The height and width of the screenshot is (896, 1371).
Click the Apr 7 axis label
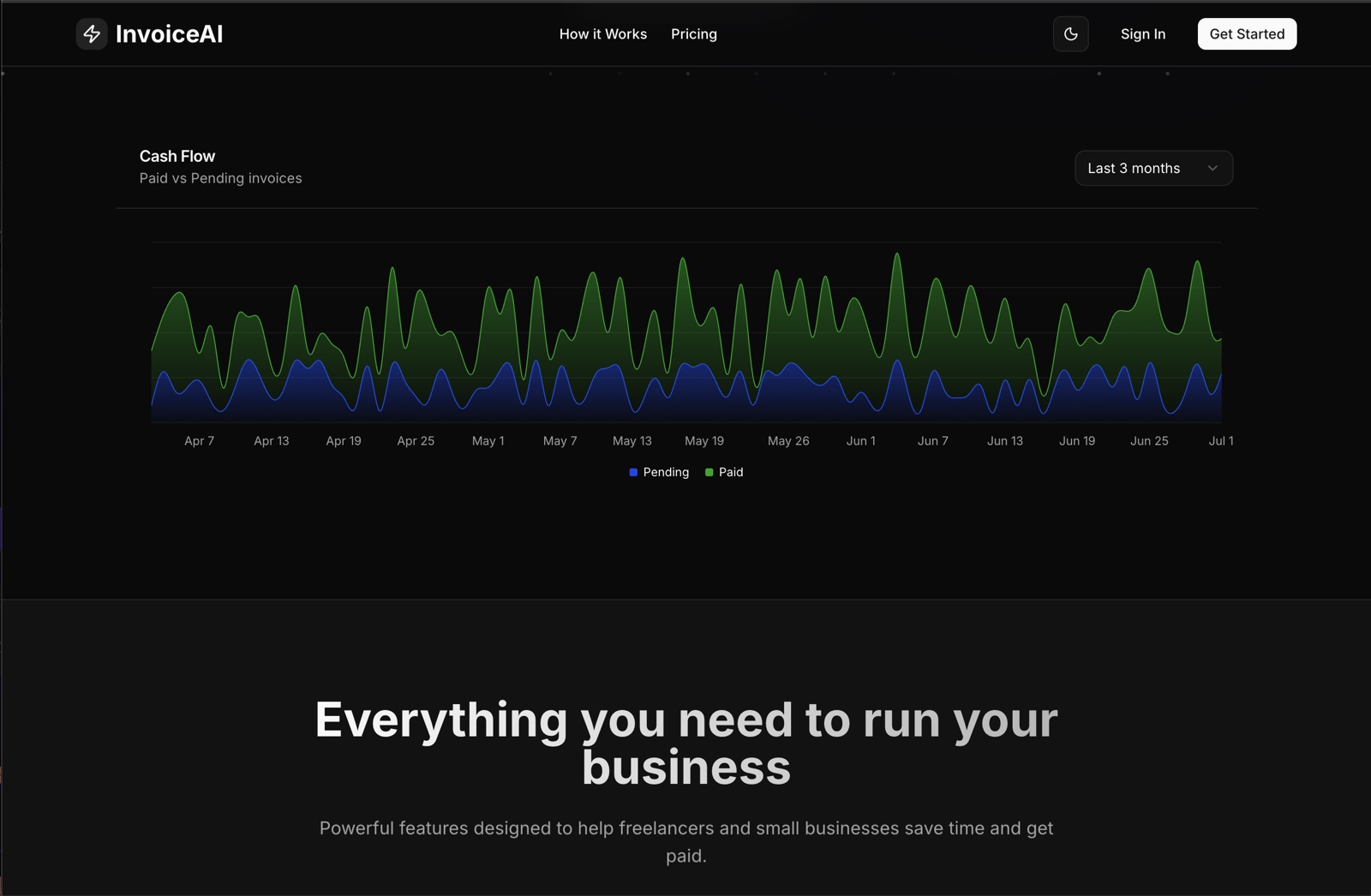(x=200, y=441)
